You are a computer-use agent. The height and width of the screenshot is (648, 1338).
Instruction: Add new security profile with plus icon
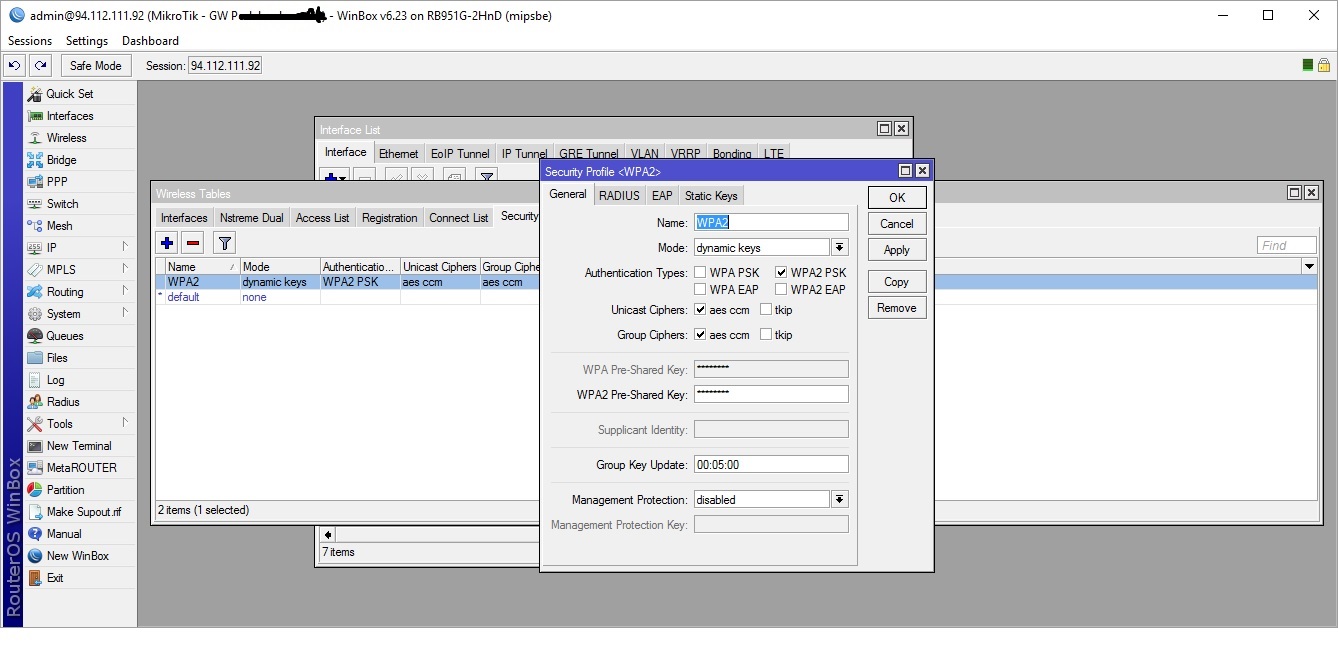point(167,243)
